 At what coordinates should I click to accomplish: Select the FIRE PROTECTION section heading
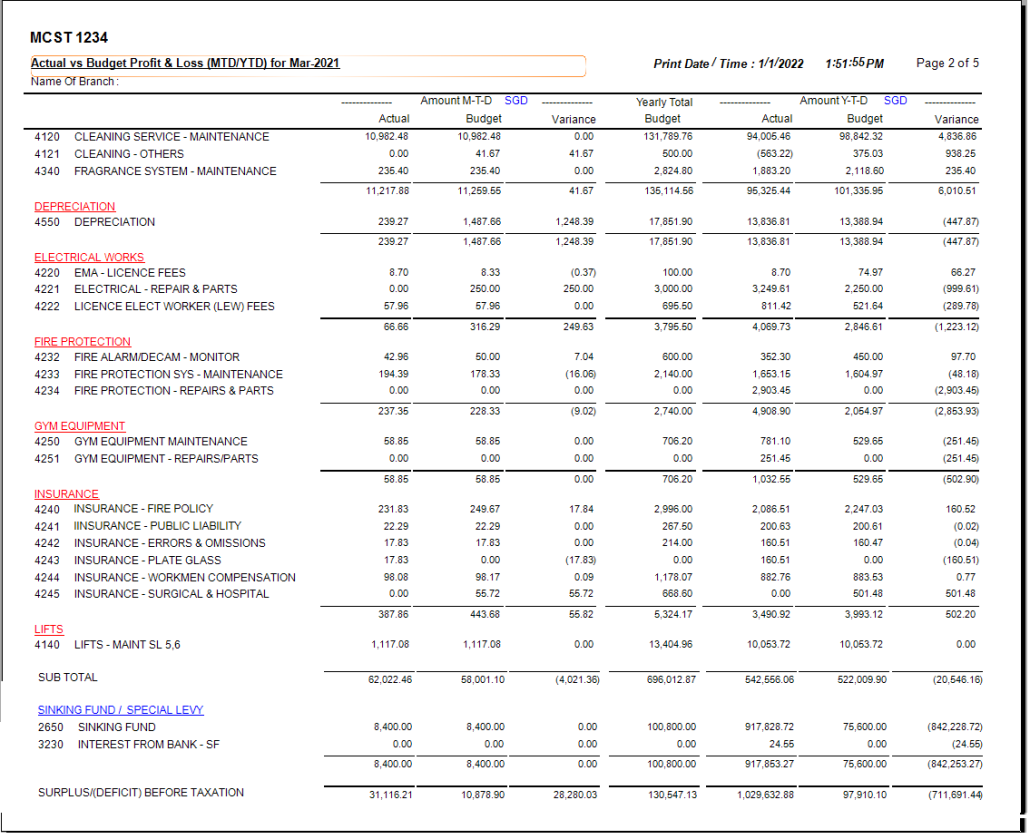point(82,342)
